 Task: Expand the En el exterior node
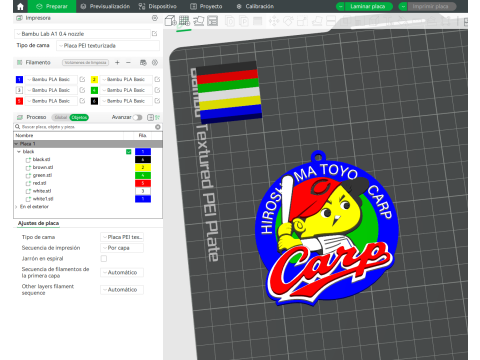(x=16, y=207)
